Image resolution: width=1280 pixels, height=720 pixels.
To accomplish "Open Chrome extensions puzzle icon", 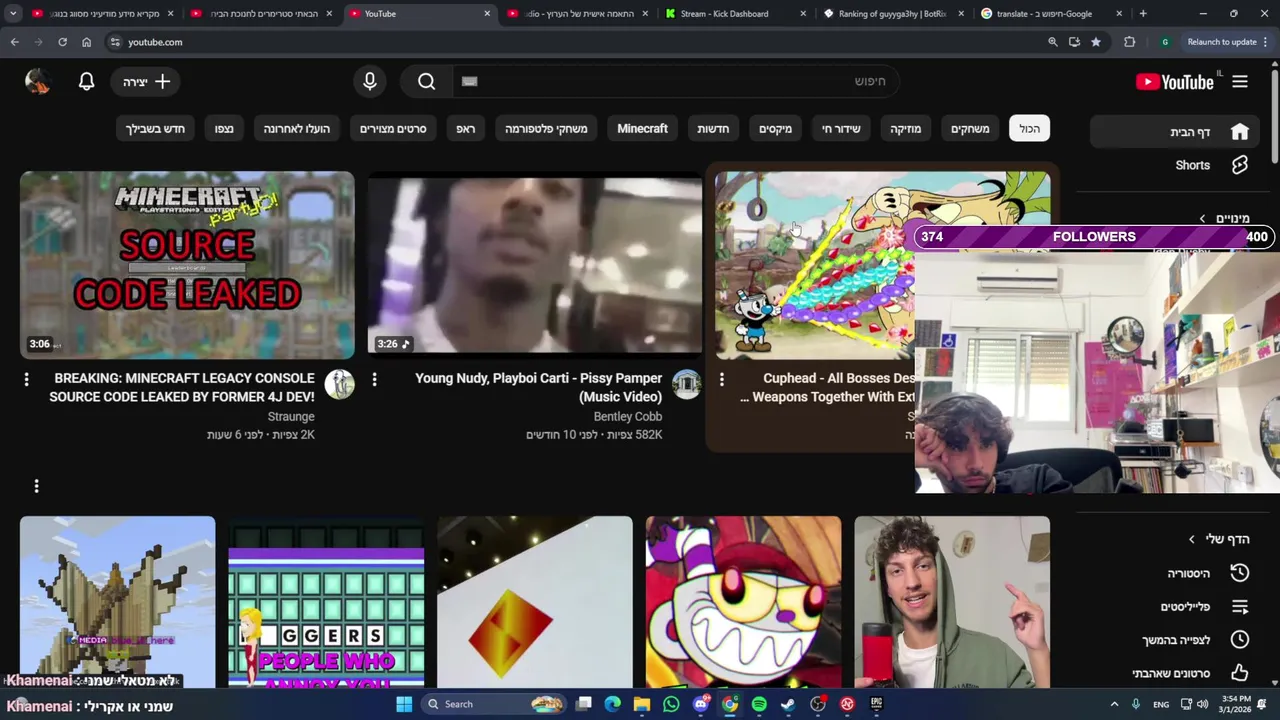I will coord(1130,42).
